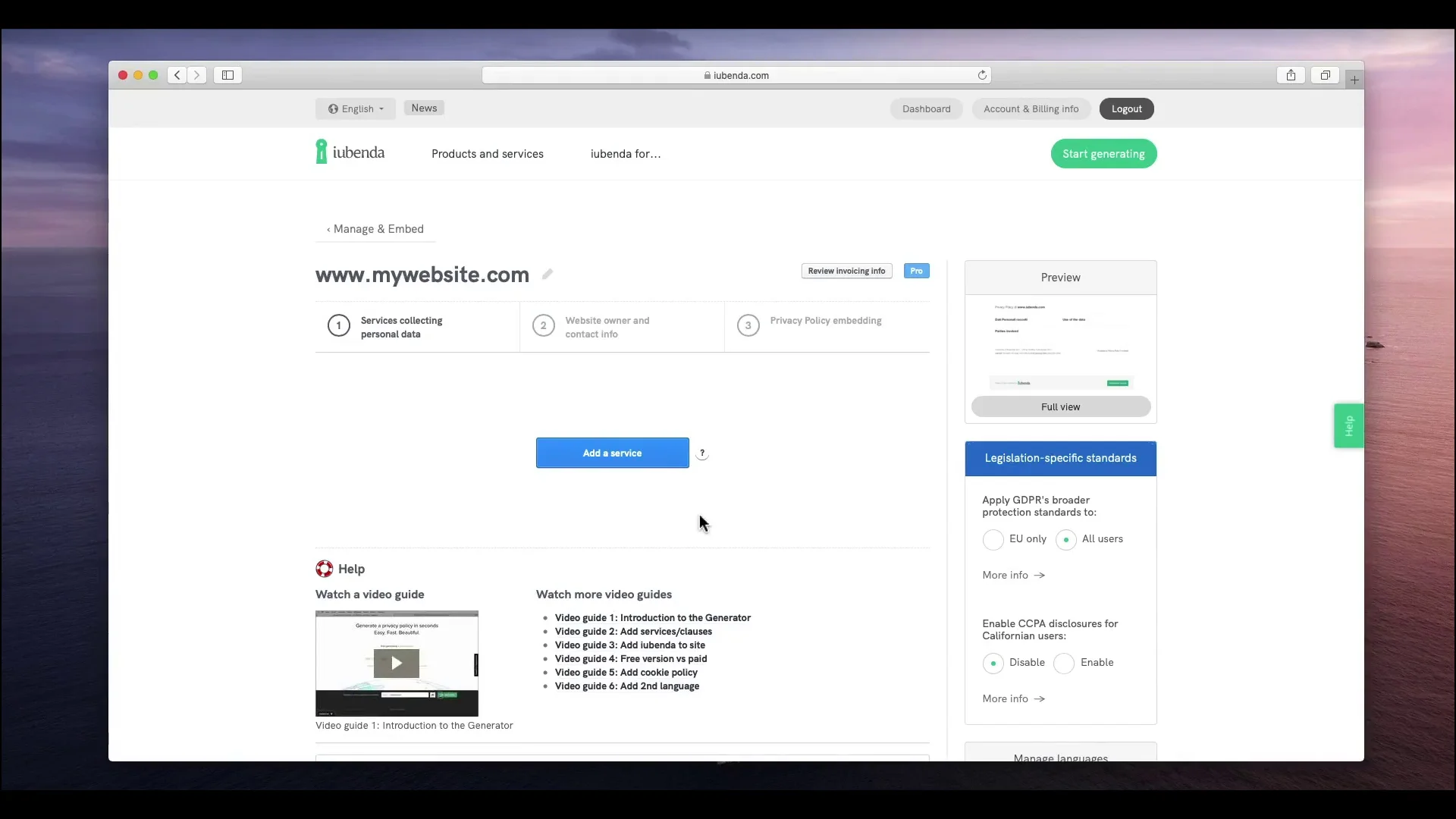Go back with Safari's back arrow
The image size is (1456, 819).
pos(177,75)
